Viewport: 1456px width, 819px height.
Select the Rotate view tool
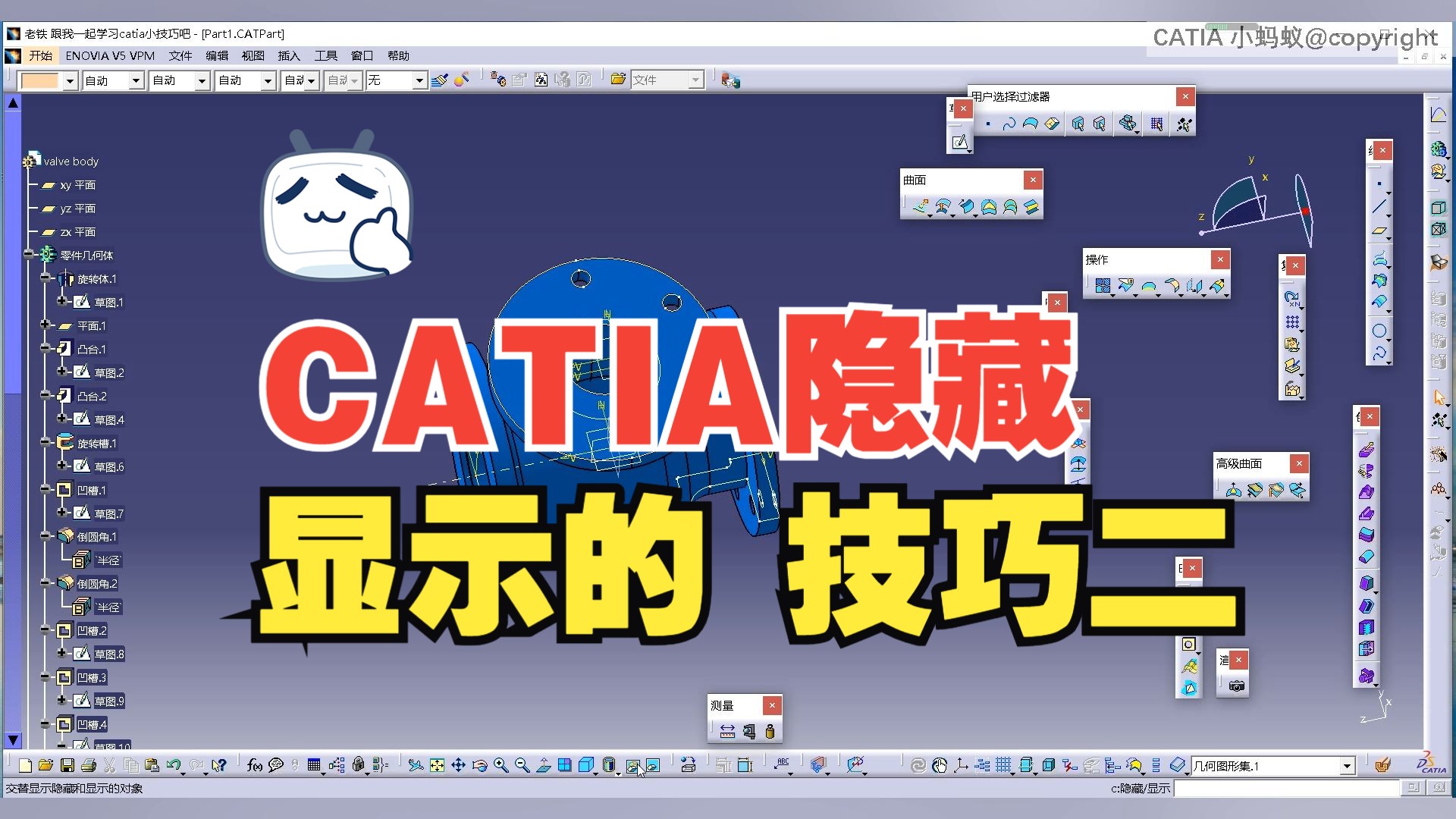pos(479,765)
